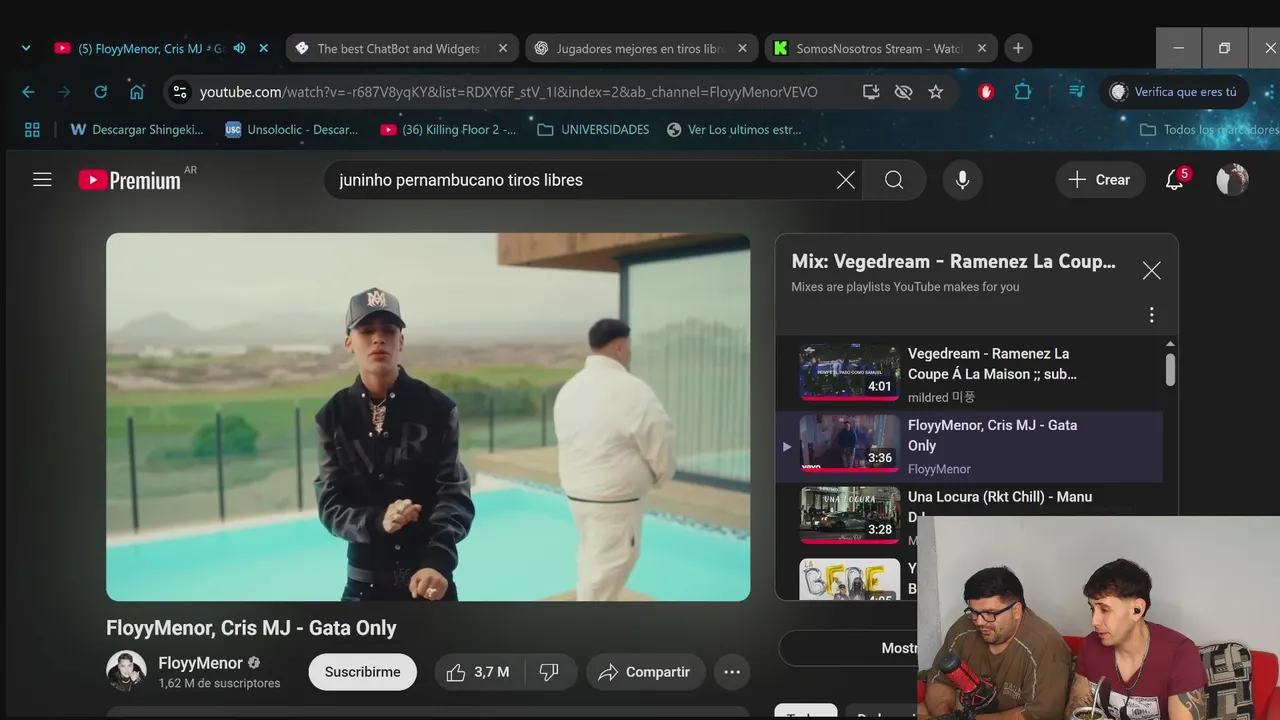
Task: View site information icon in address bar
Action: 180,92
